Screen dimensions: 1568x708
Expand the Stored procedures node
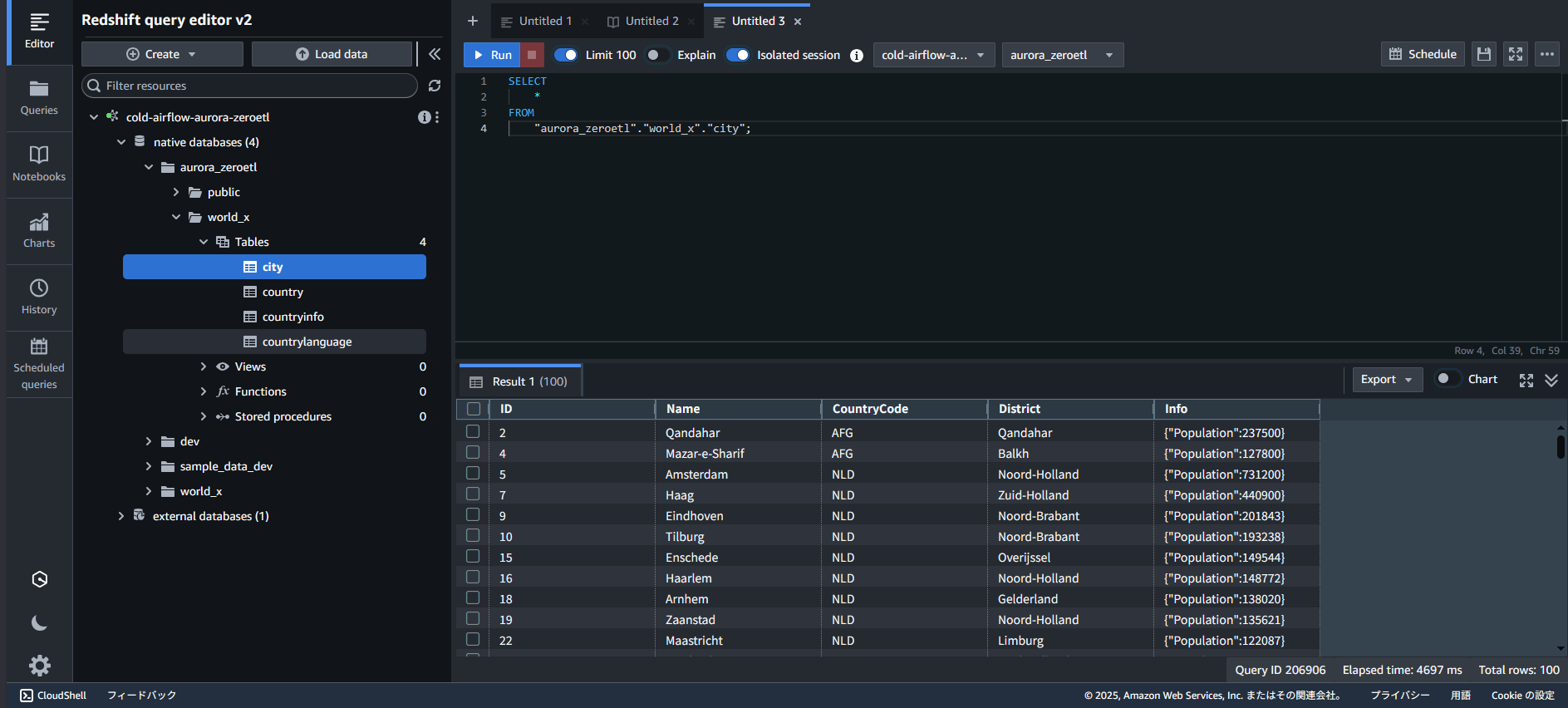coord(204,416)
